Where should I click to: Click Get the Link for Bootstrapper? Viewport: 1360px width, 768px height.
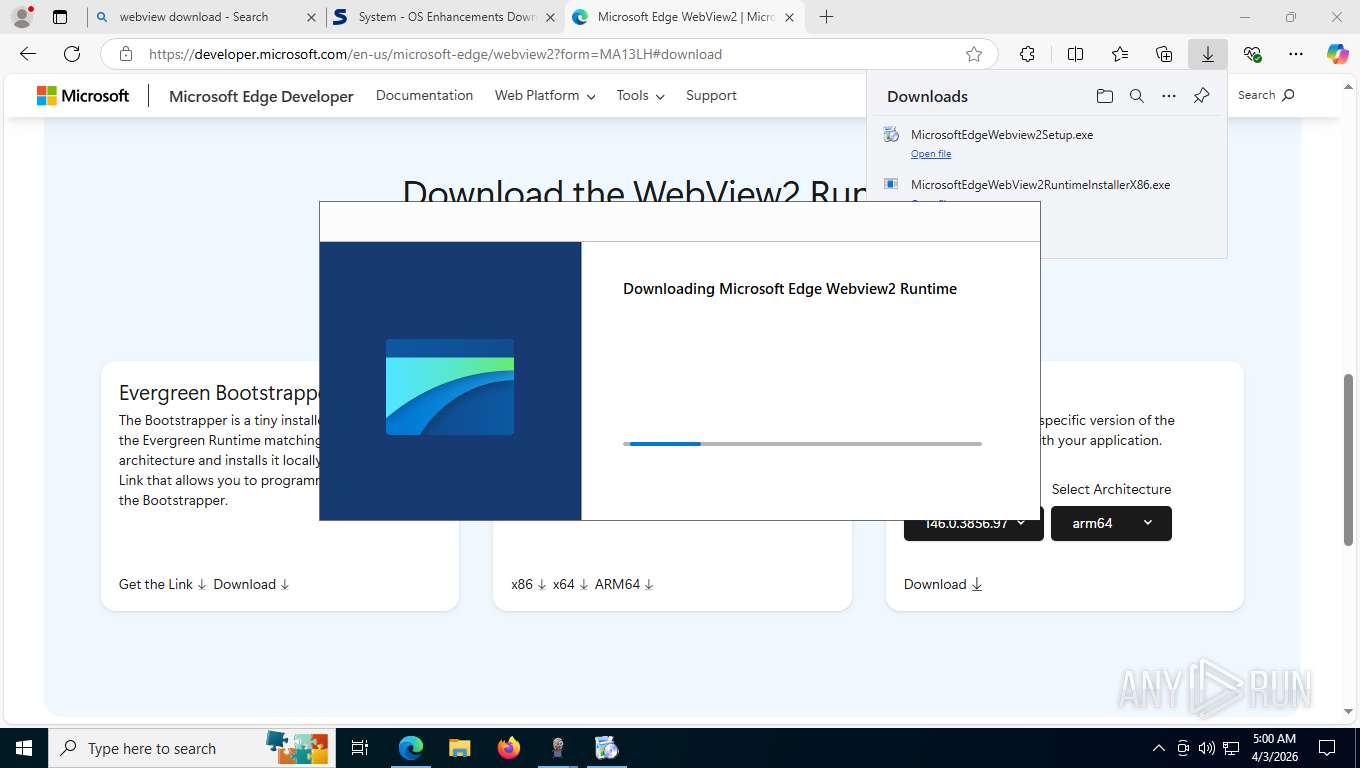(x=162, y=584)
